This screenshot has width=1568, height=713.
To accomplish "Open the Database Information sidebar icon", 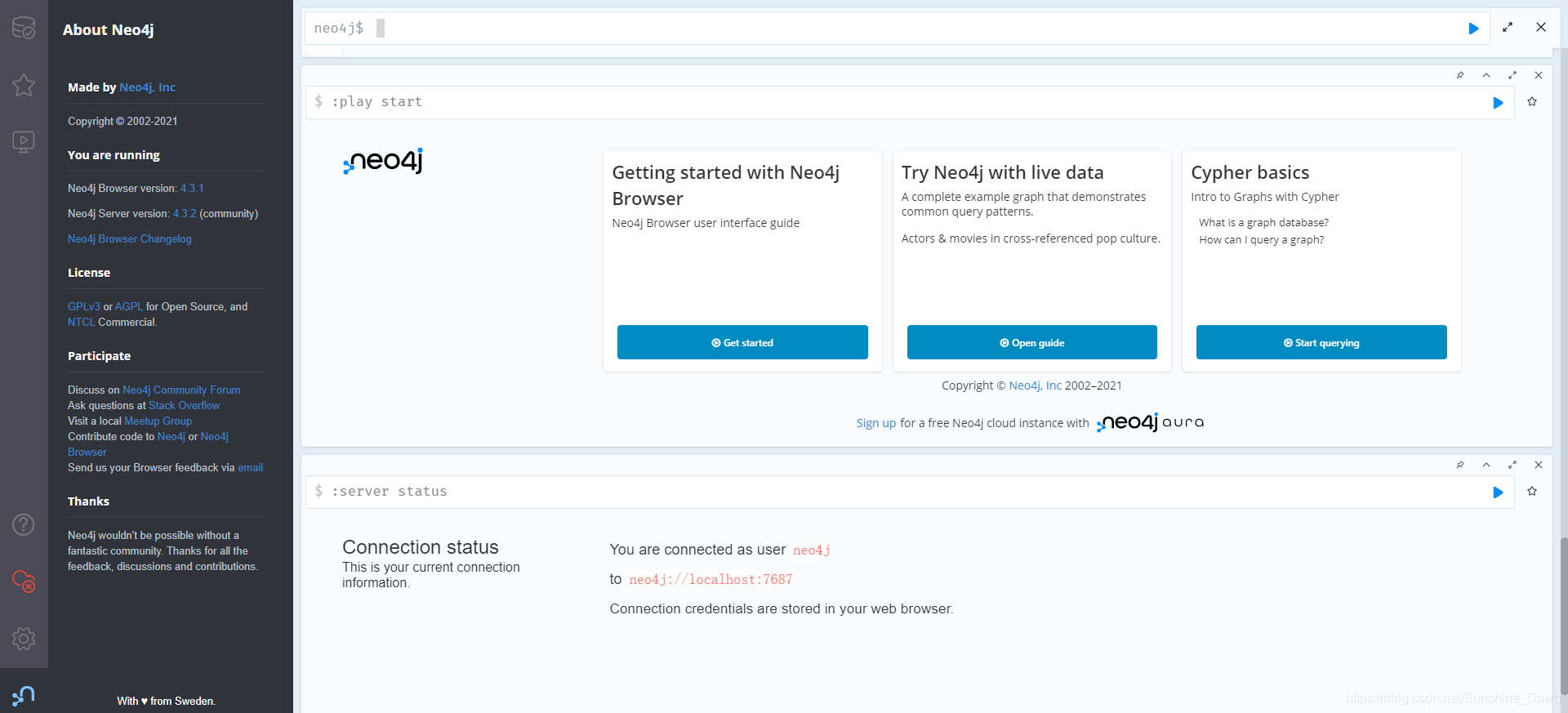I will 24,28.
